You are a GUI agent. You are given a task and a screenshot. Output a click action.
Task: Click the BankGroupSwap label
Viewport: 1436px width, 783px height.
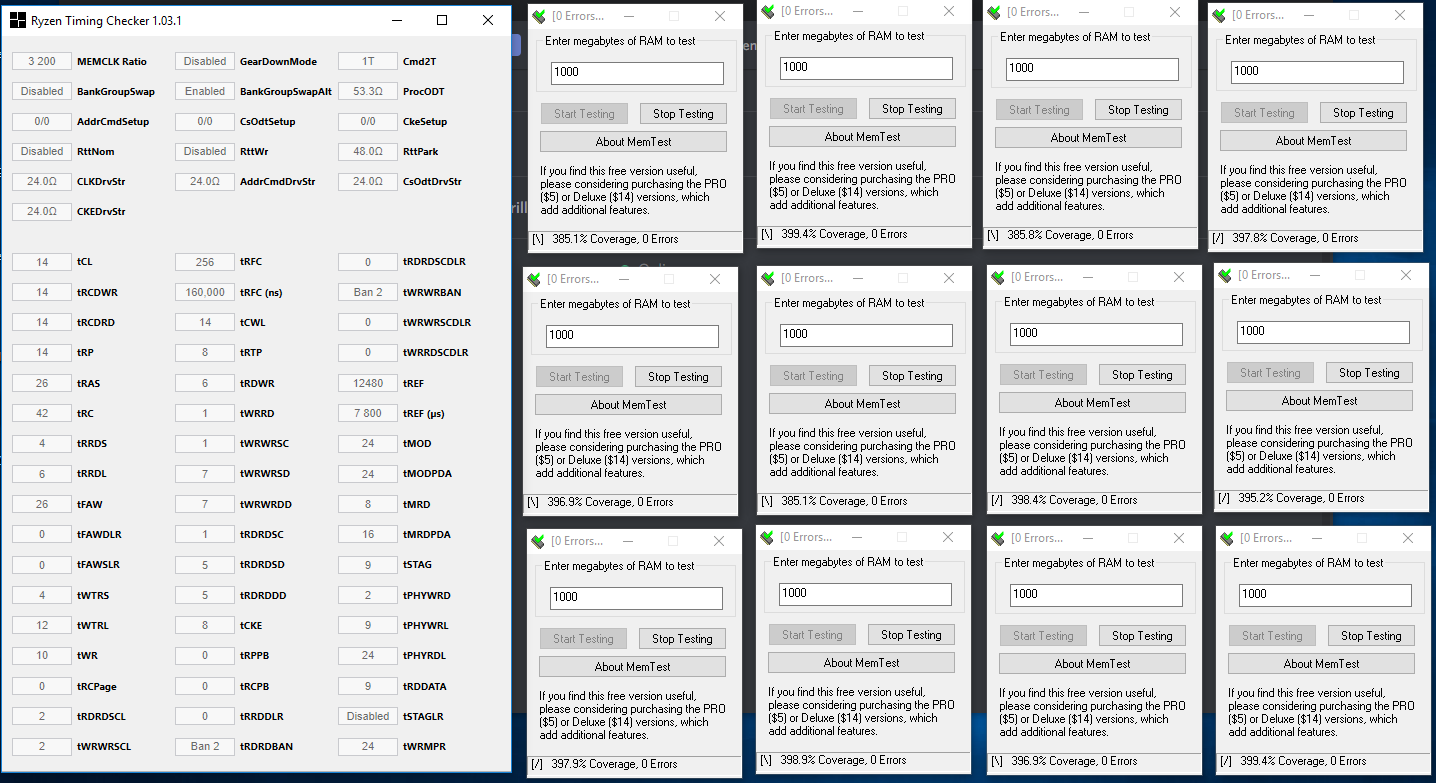click(x=116, y=91)
